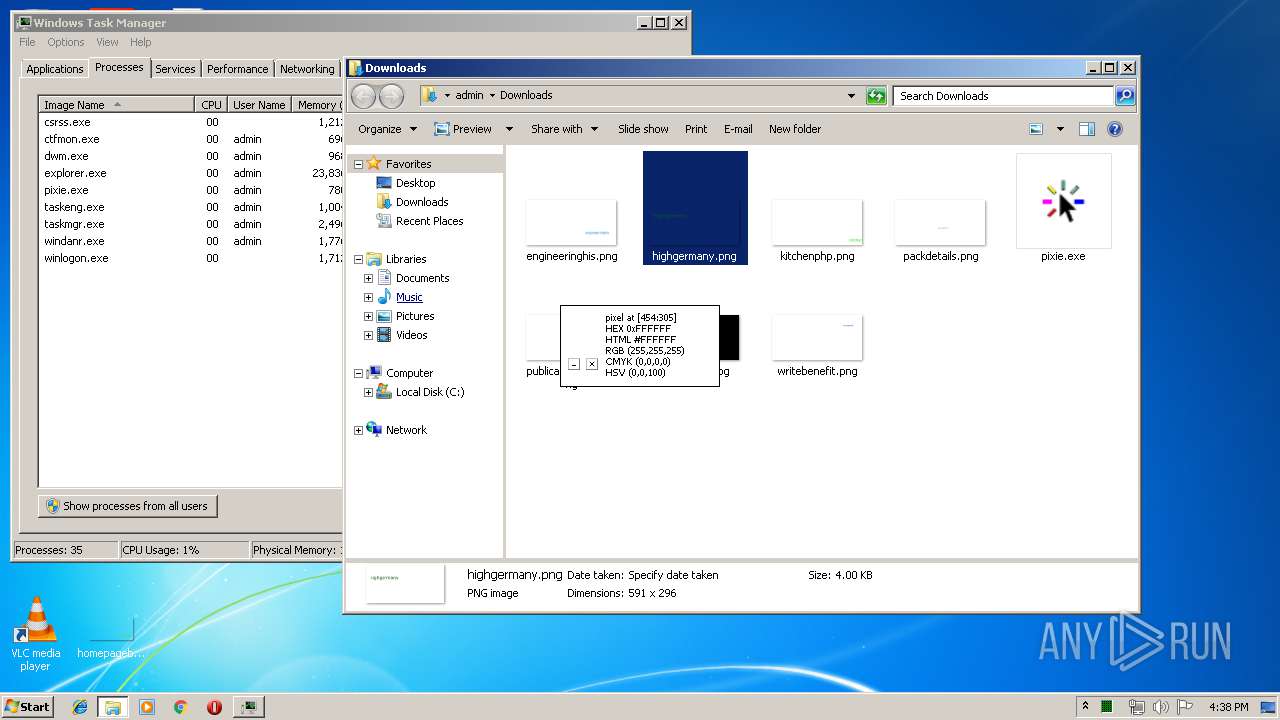The height and width of the screenshot is (720, 1280).
Task: Click the change view icon
Action: 1036,129
